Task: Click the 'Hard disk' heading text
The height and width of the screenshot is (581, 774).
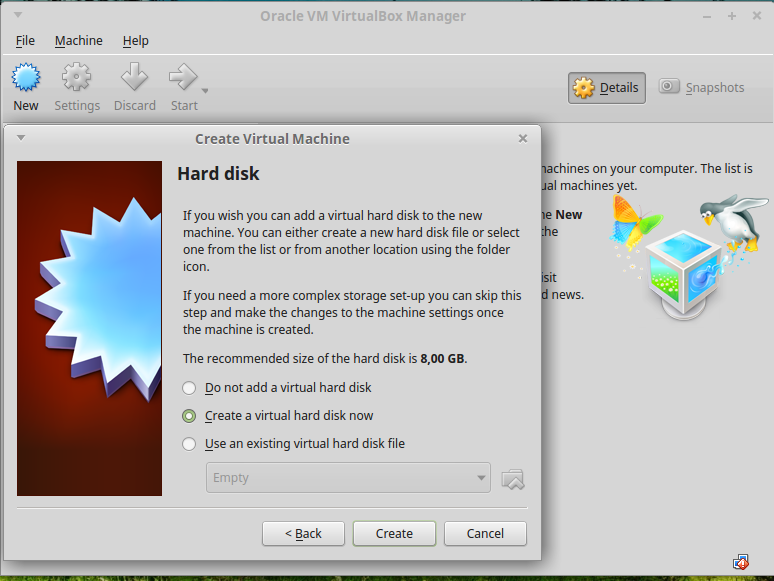Action: click(x=218, y=174)
